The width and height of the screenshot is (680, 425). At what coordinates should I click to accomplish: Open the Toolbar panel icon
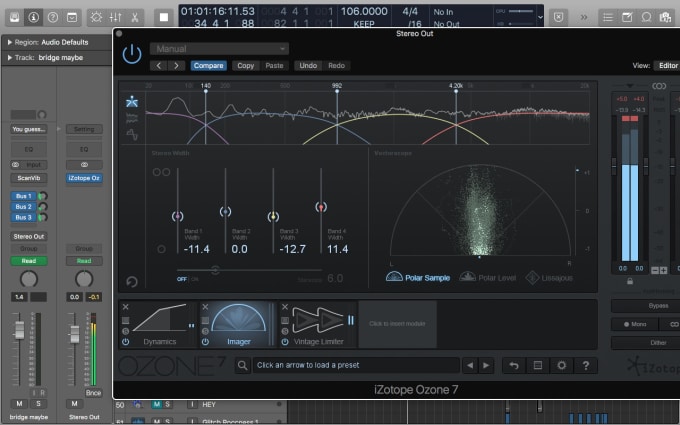click(72, 17)
